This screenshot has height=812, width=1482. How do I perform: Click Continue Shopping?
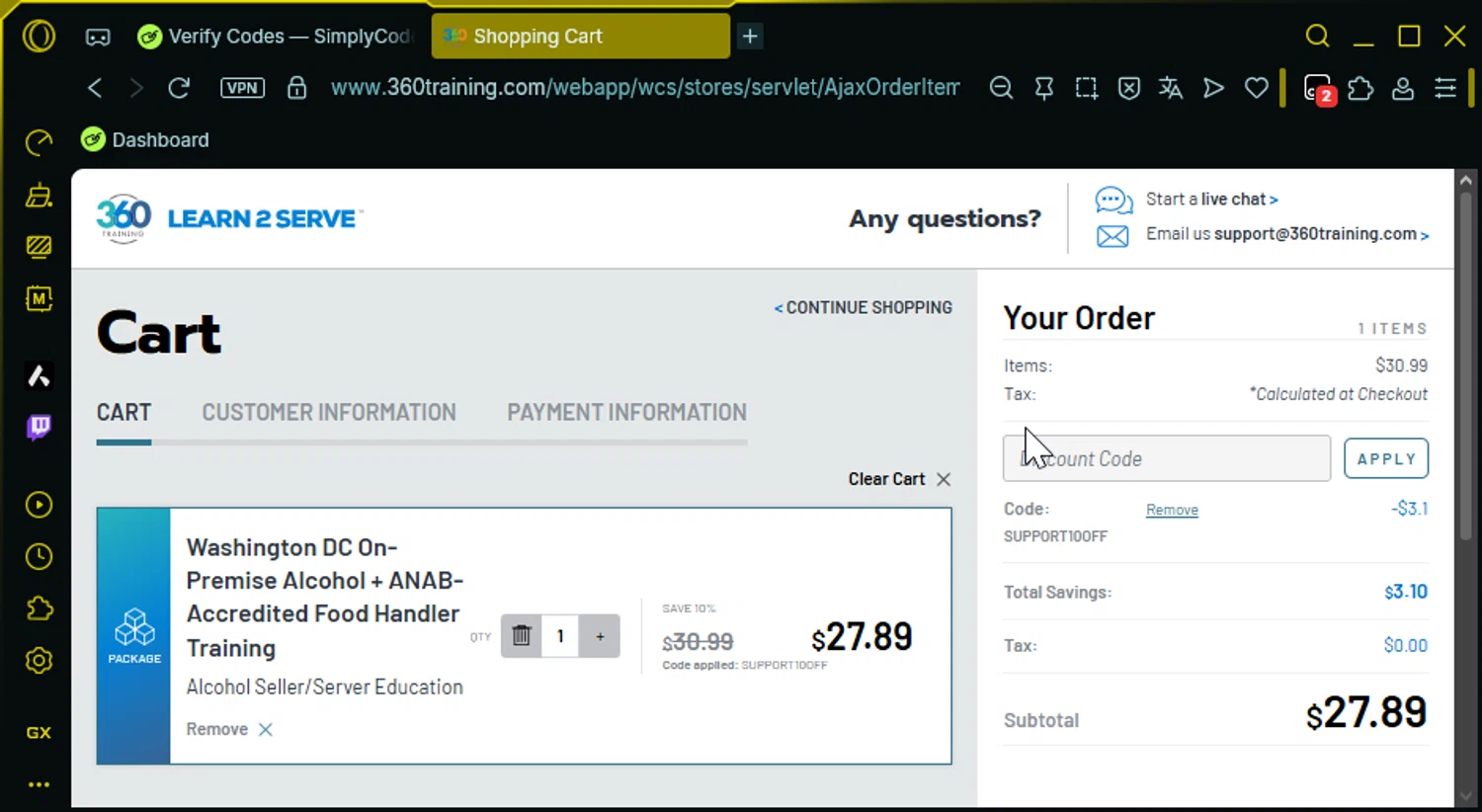864,308
